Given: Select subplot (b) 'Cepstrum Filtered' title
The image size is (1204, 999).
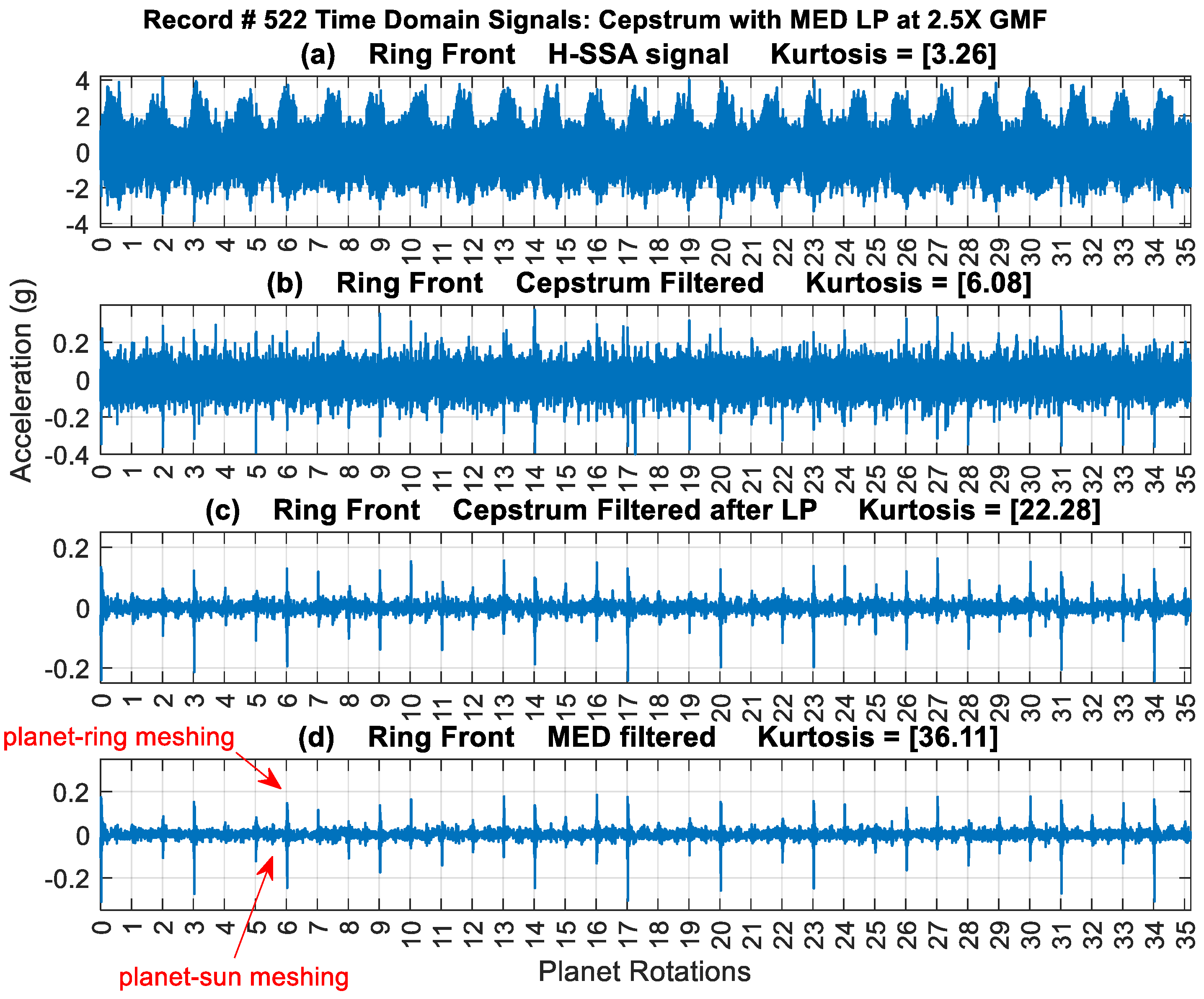Looking at the screenshot, I should 640,283.
